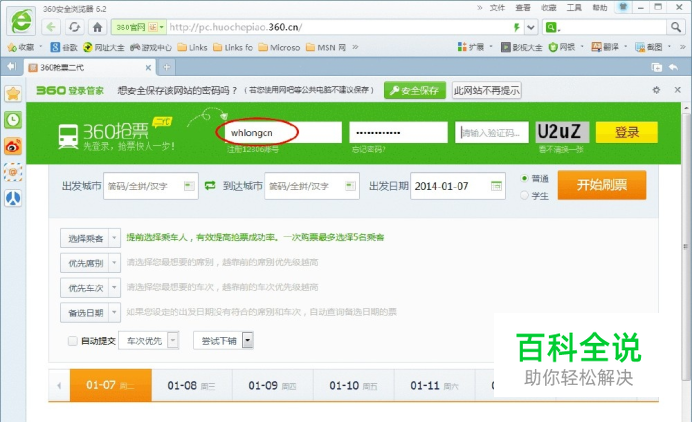This screenshot has height=422, width=692.
Task: Select the 普通 radio button
Action: [x=524, y=178]
